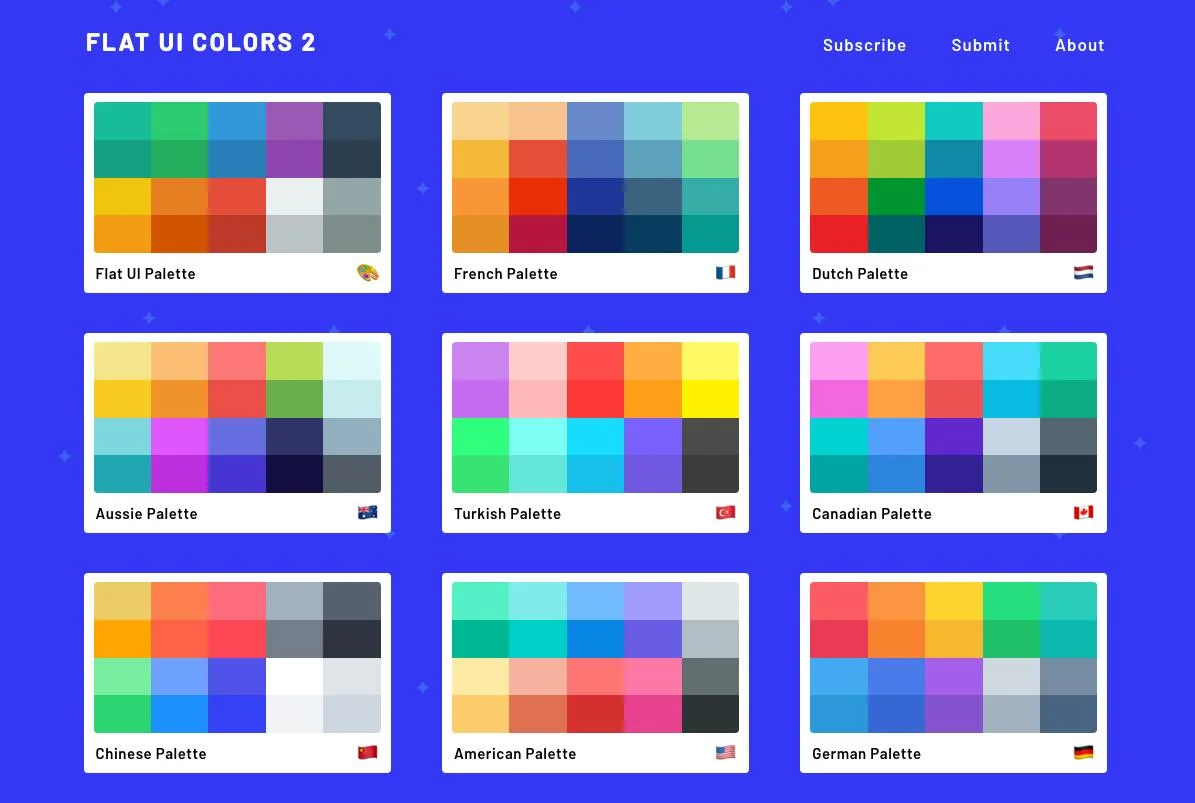Screen dimensions: 1195x803
Task: Click the German flag icon
Action: [x=1084, y=752]
